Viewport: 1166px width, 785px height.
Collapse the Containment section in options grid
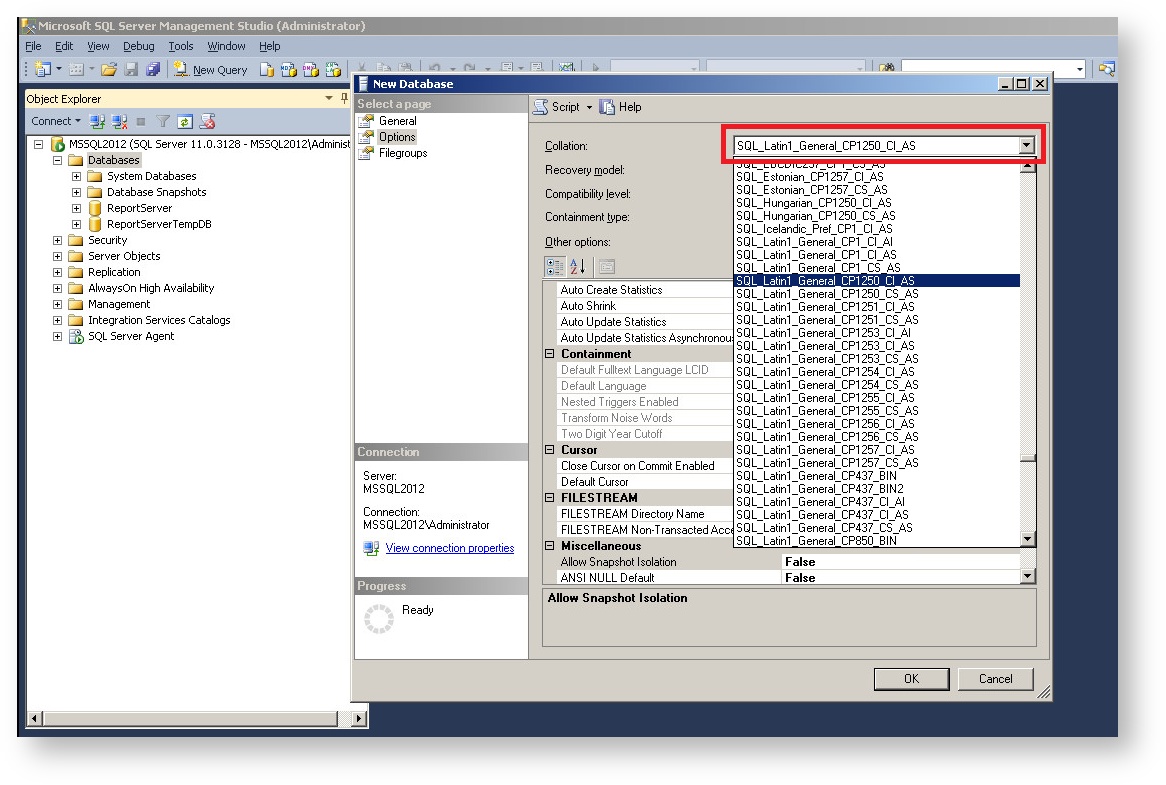click(550, 354)
